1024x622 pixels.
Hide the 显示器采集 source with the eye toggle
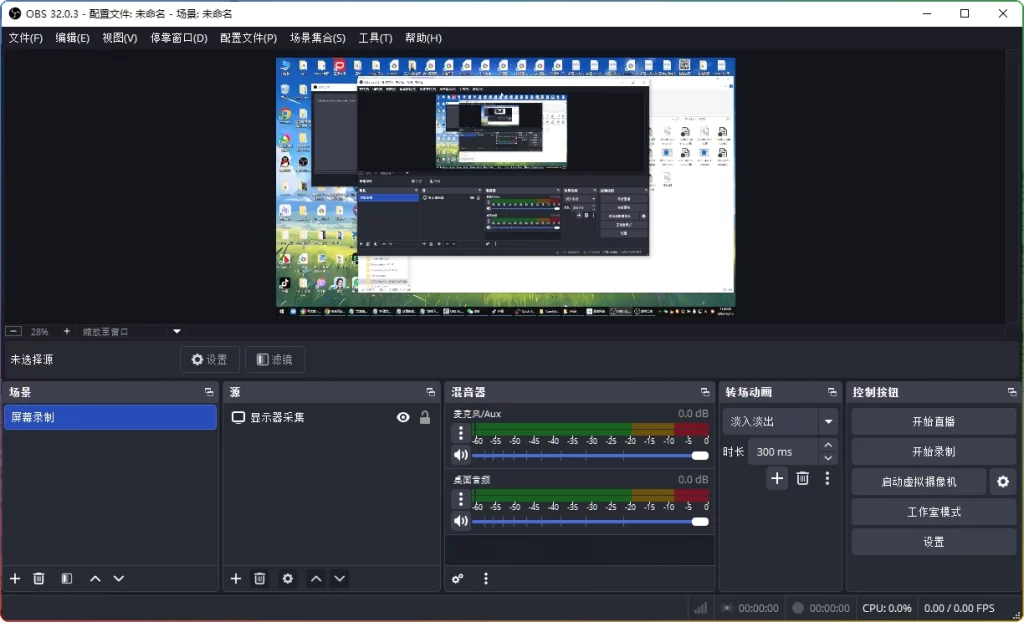click(403, 417)
